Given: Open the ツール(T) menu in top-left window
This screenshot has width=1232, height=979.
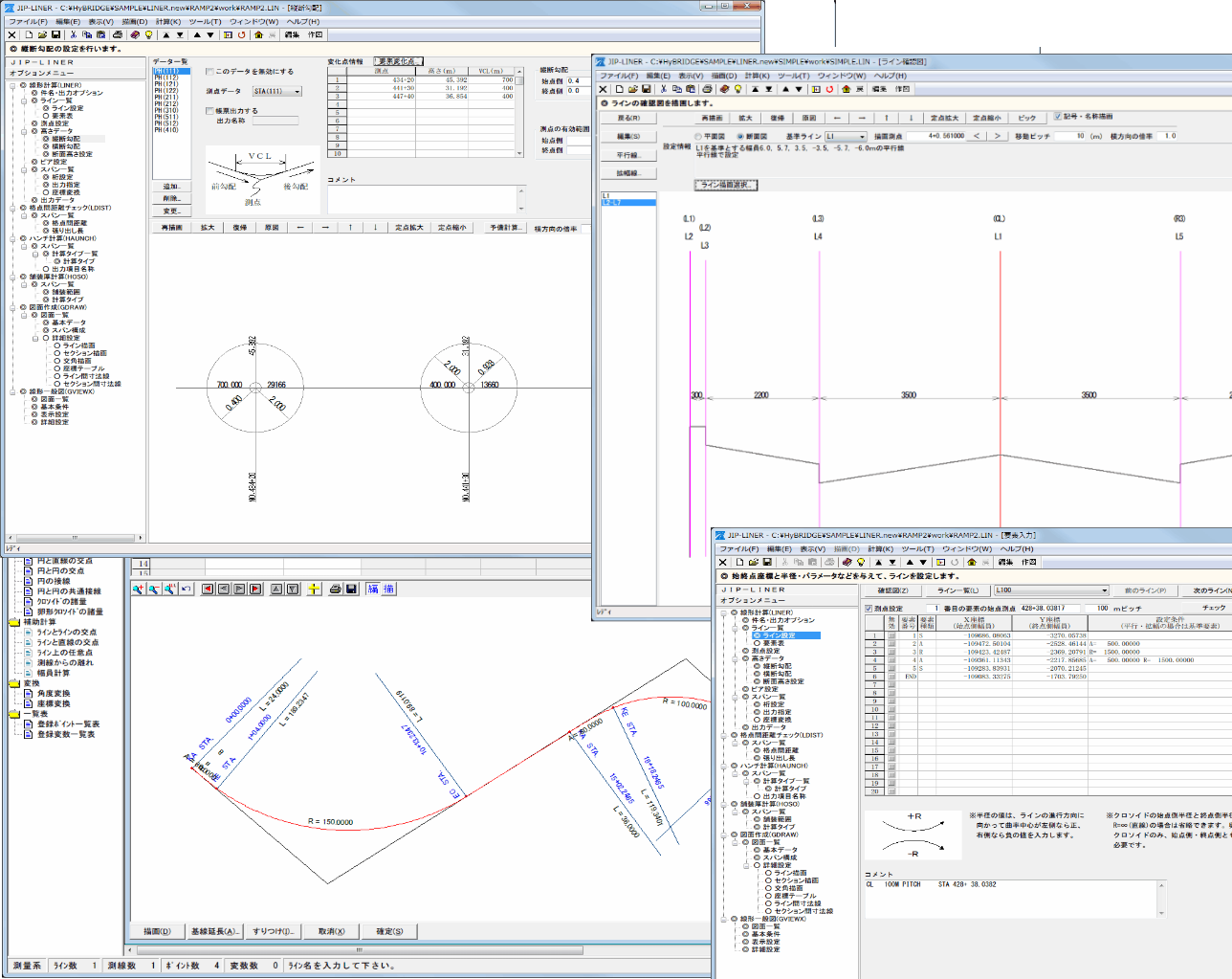Looking at the screenshot, I should coord(205,21).
